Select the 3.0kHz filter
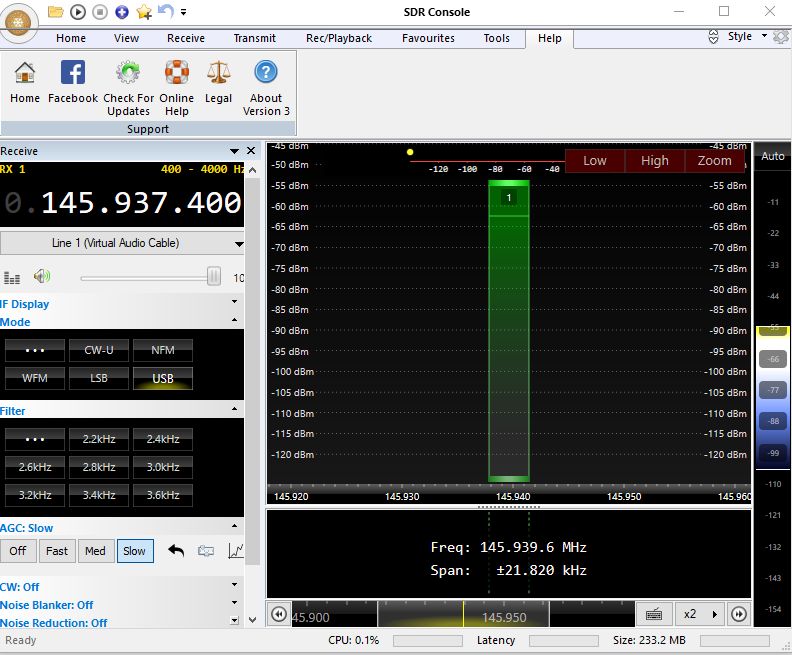This screenshot has height=655, width=792. click(x=163, y=467)
